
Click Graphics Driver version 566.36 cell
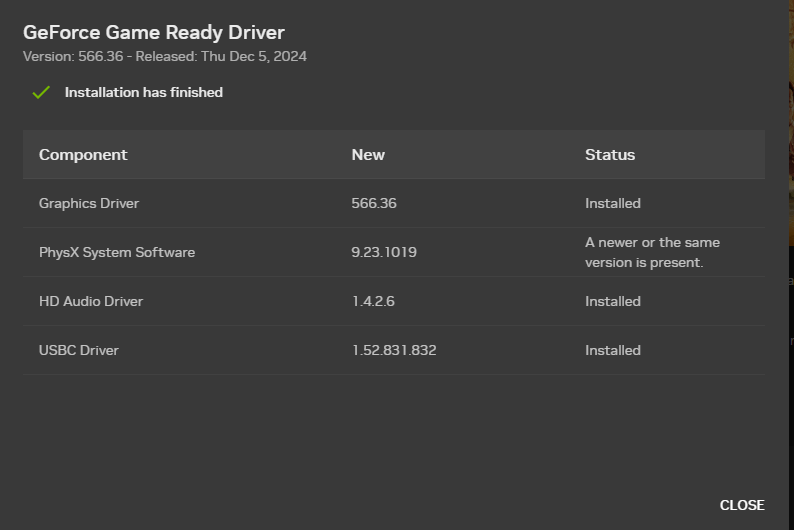click(374, 203)
